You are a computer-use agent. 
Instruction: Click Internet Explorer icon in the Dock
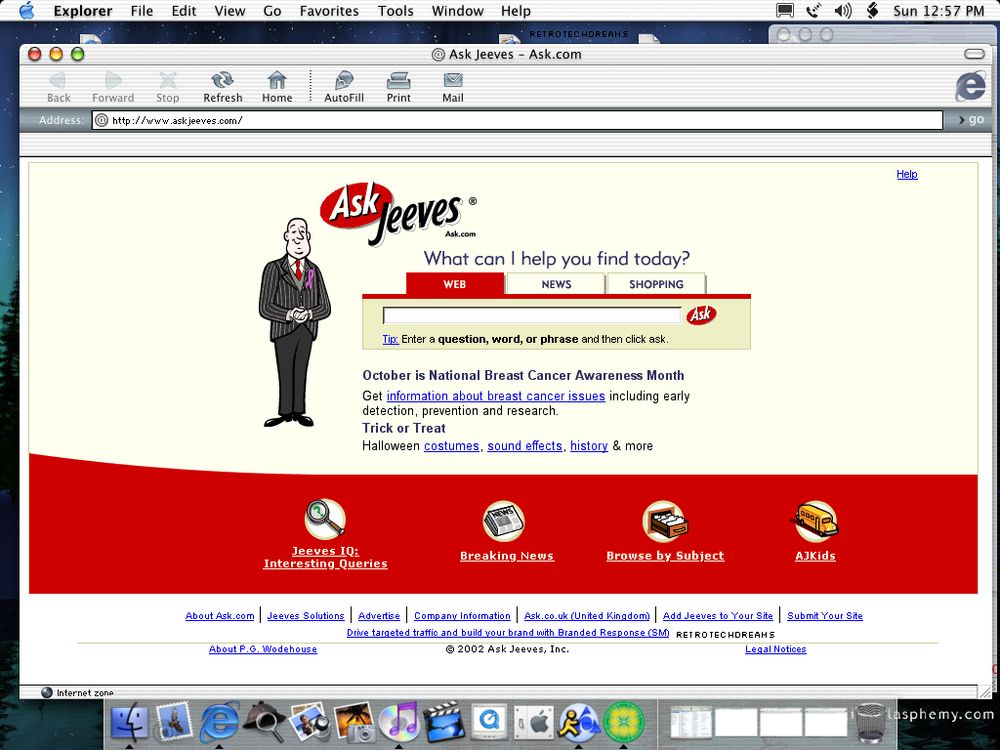(x=219, y=723)
